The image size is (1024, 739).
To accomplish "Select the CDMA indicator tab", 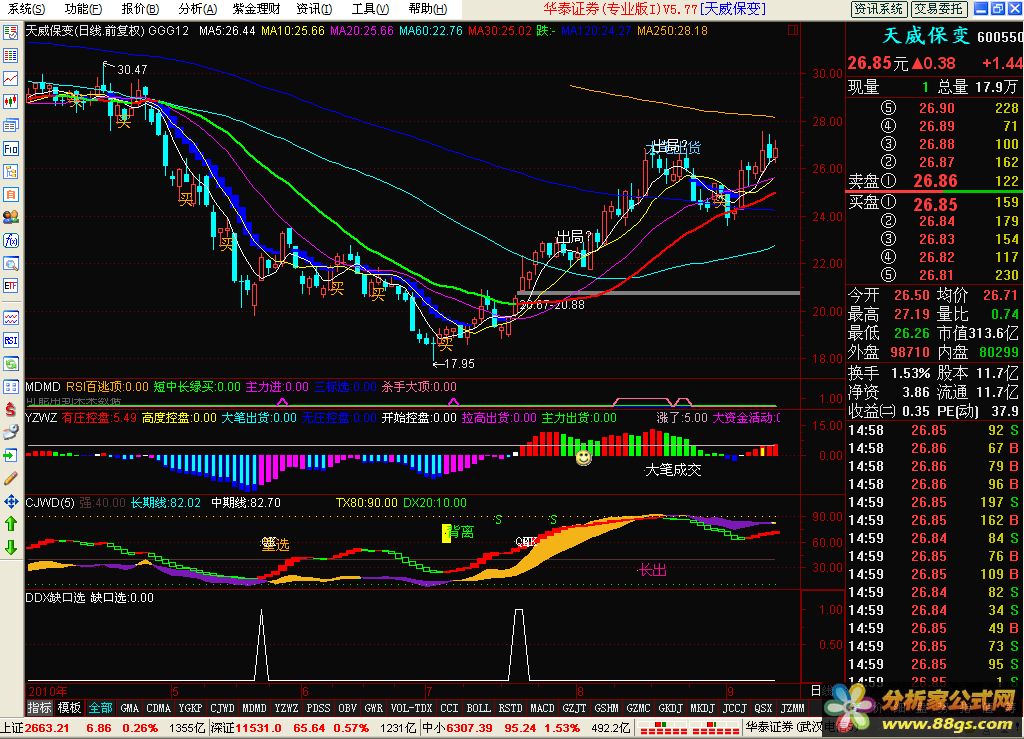I will (x=159, y=708).
